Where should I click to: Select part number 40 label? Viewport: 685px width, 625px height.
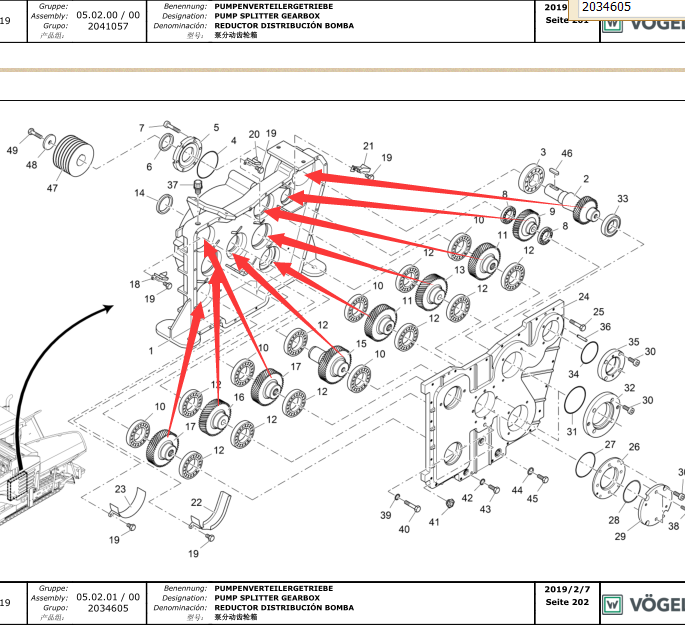(404, 530)
